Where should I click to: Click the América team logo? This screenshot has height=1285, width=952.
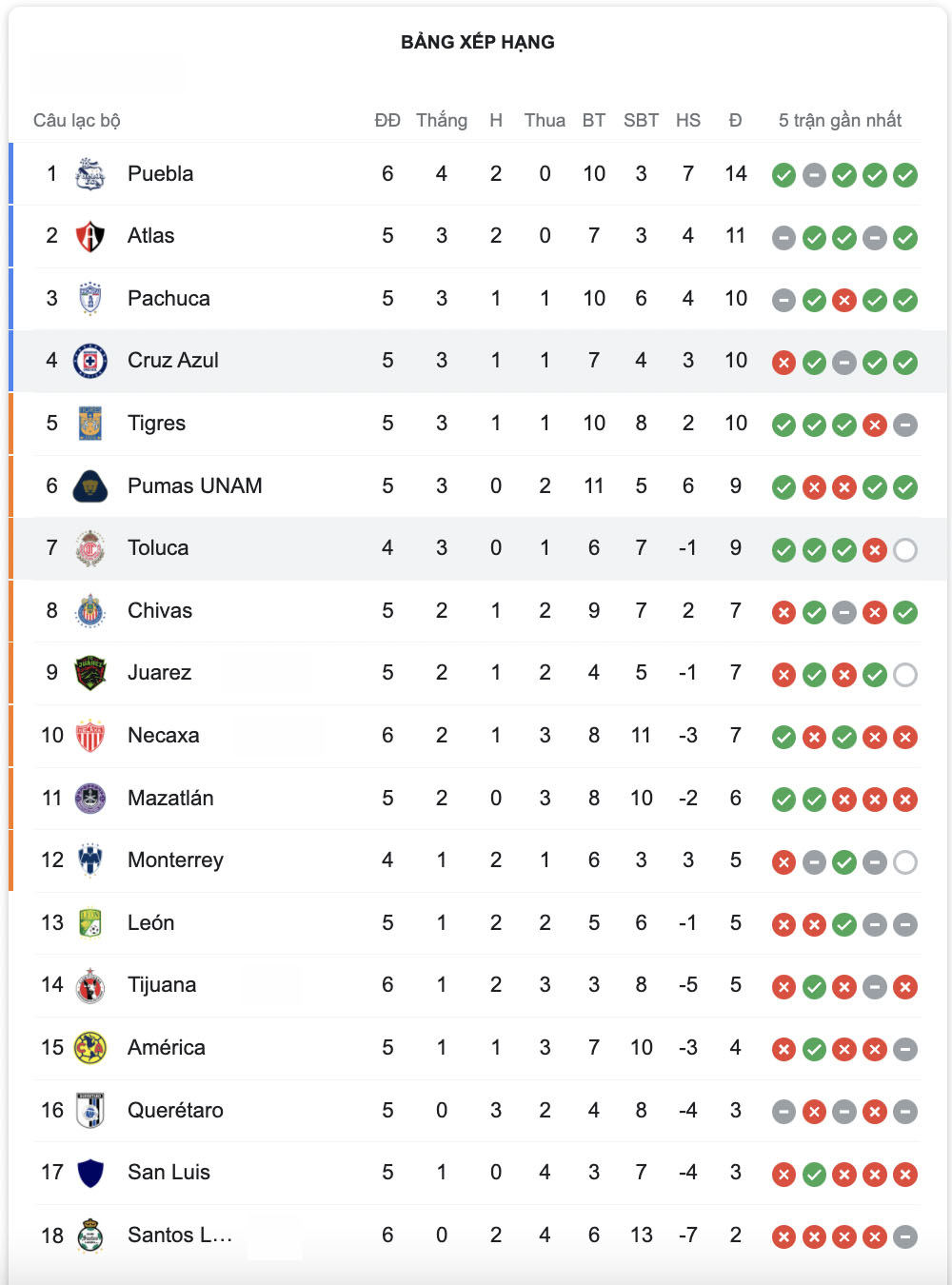(x=90, y=1048)
